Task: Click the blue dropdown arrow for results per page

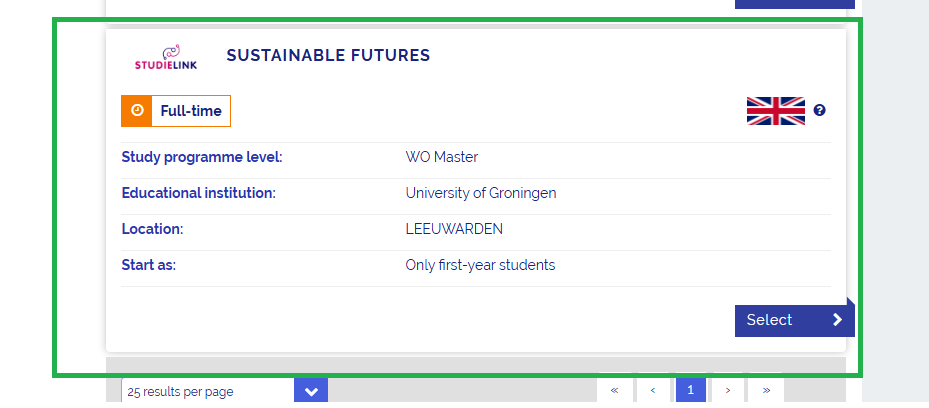Action: point(311,391)
